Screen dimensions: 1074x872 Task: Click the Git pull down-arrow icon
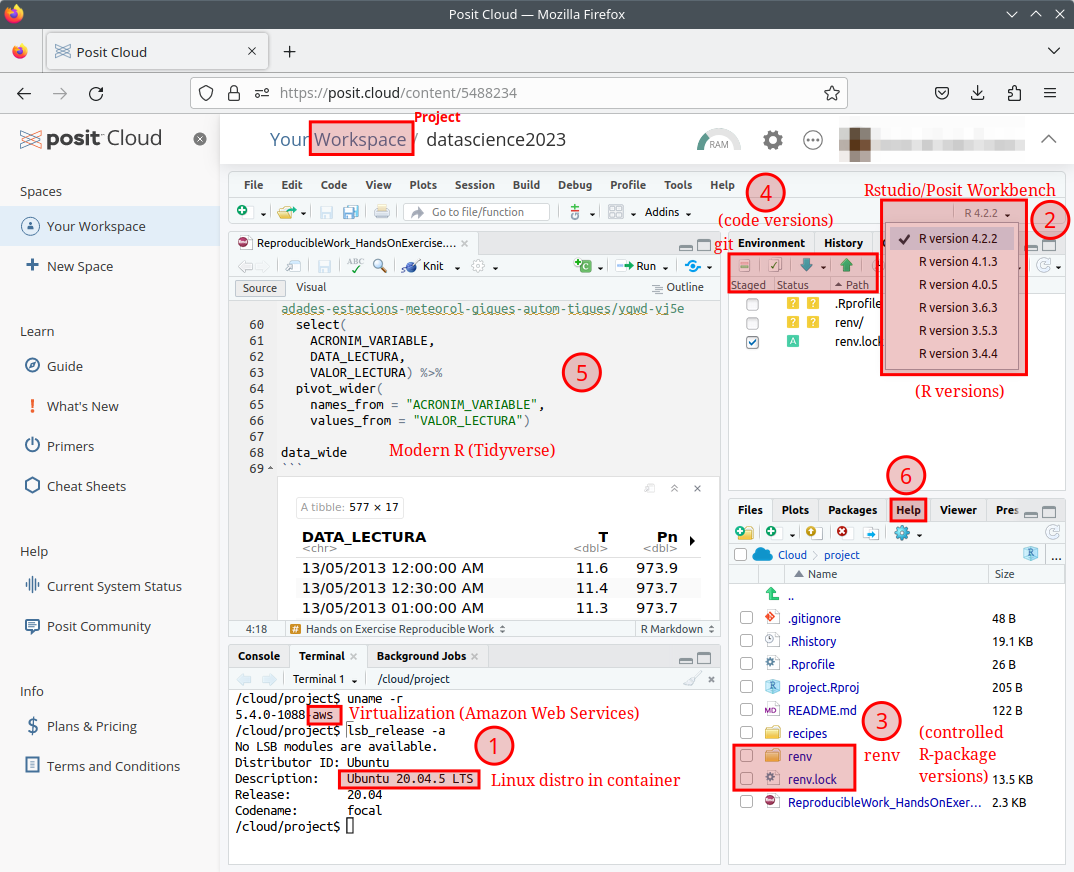[806, 265]
